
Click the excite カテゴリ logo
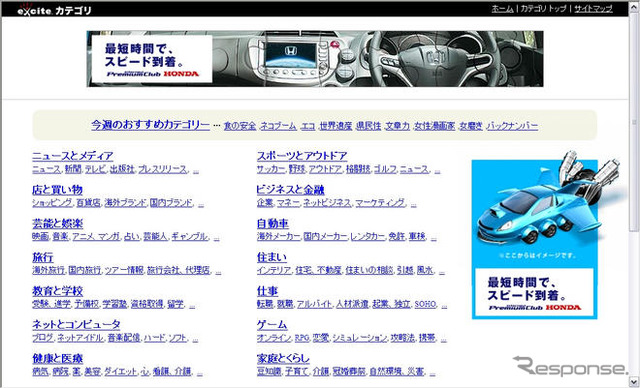[x=54, y=9]
